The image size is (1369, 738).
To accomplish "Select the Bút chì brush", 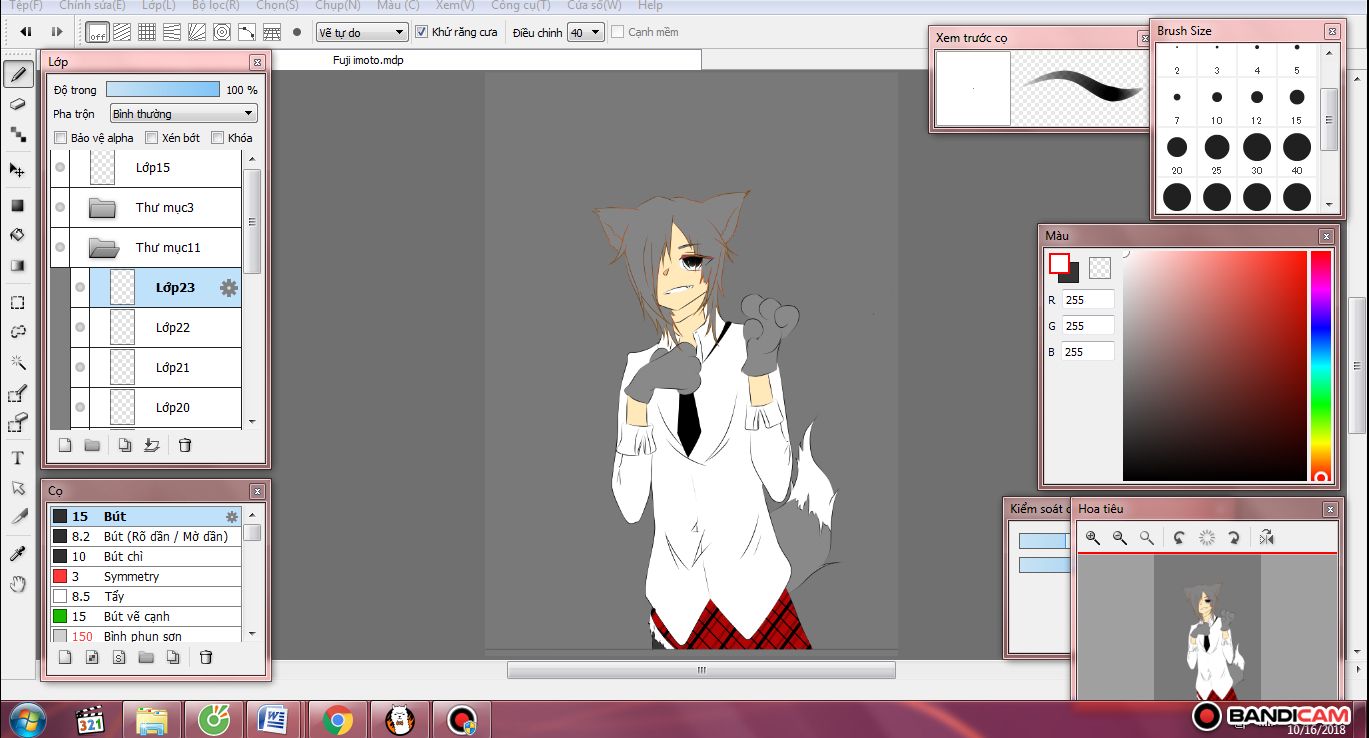I will click(x=126, y=556).
